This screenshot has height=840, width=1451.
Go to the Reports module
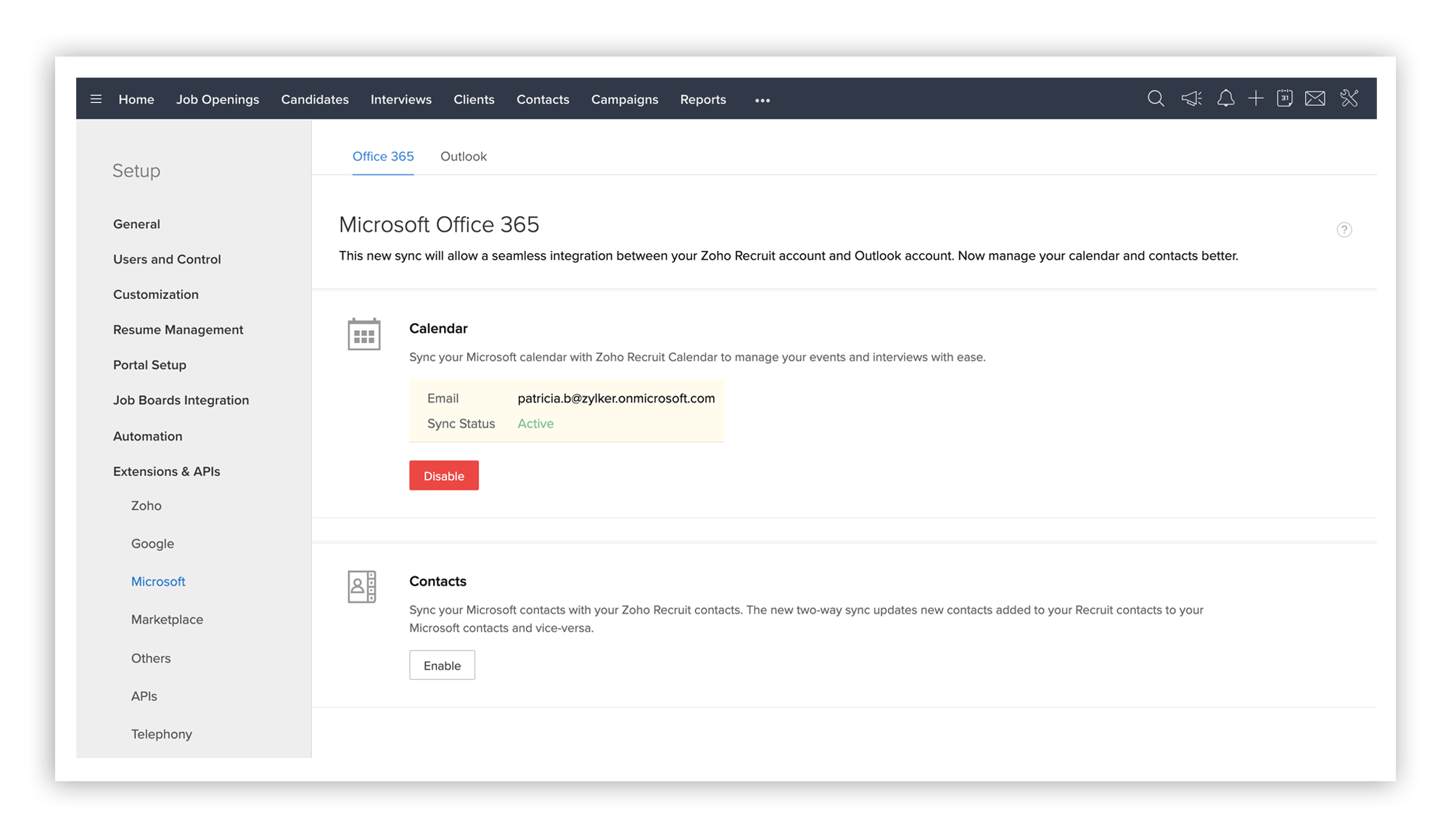[702, 99]
